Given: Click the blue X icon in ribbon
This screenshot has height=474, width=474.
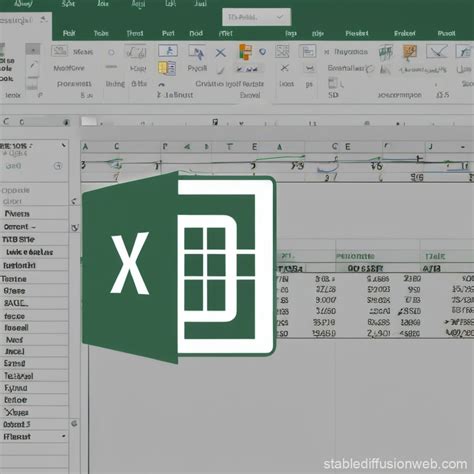Looking at the screenshot, I should click(x=220, y=53).
